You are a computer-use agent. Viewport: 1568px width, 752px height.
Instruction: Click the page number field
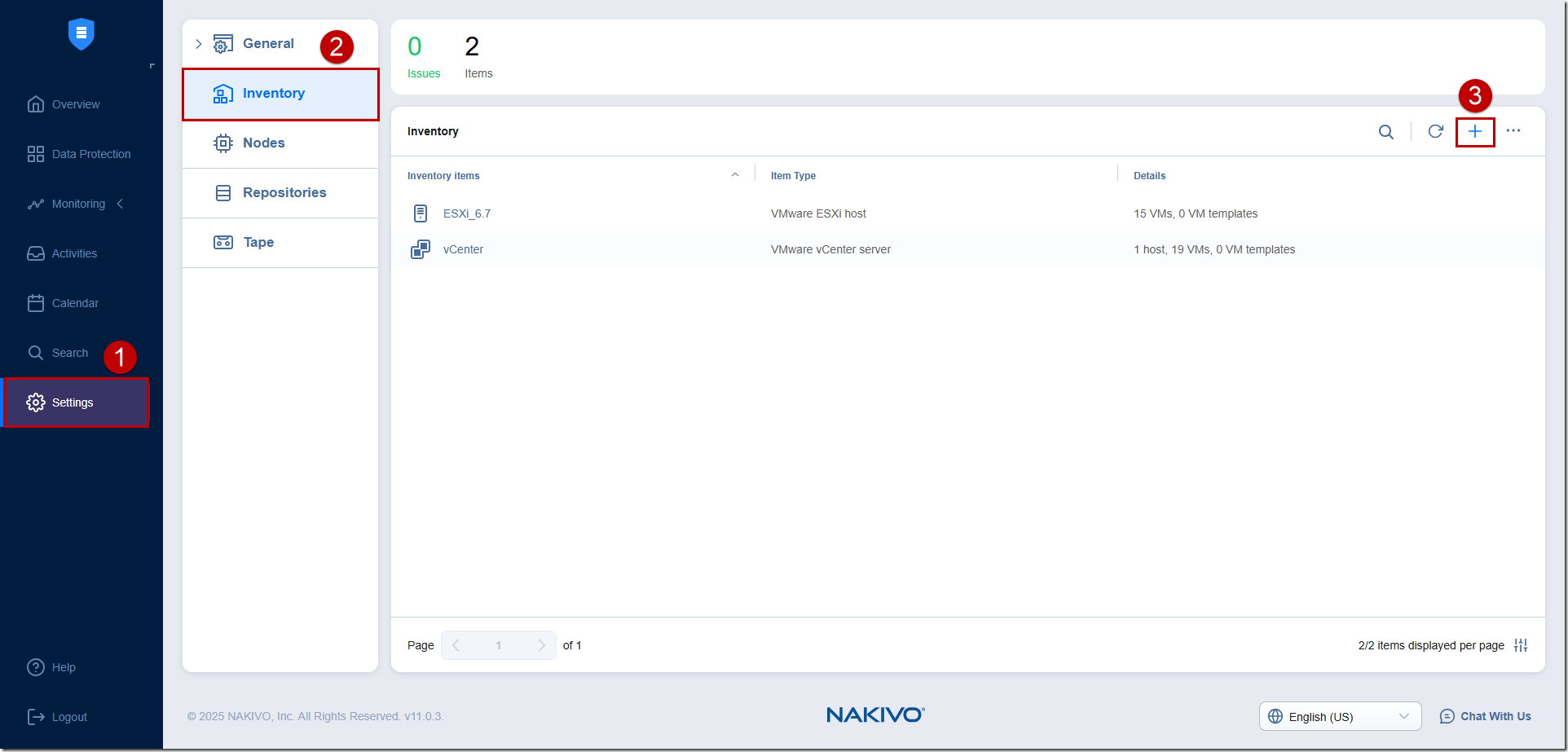(x=499, y=645)
